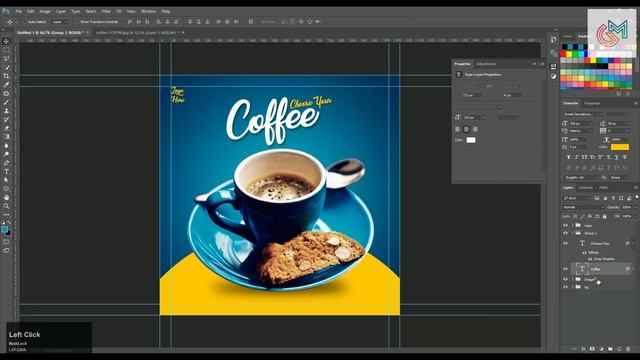
Task: Click the center text alignment icon in Properties
Action: click(466, 129)
